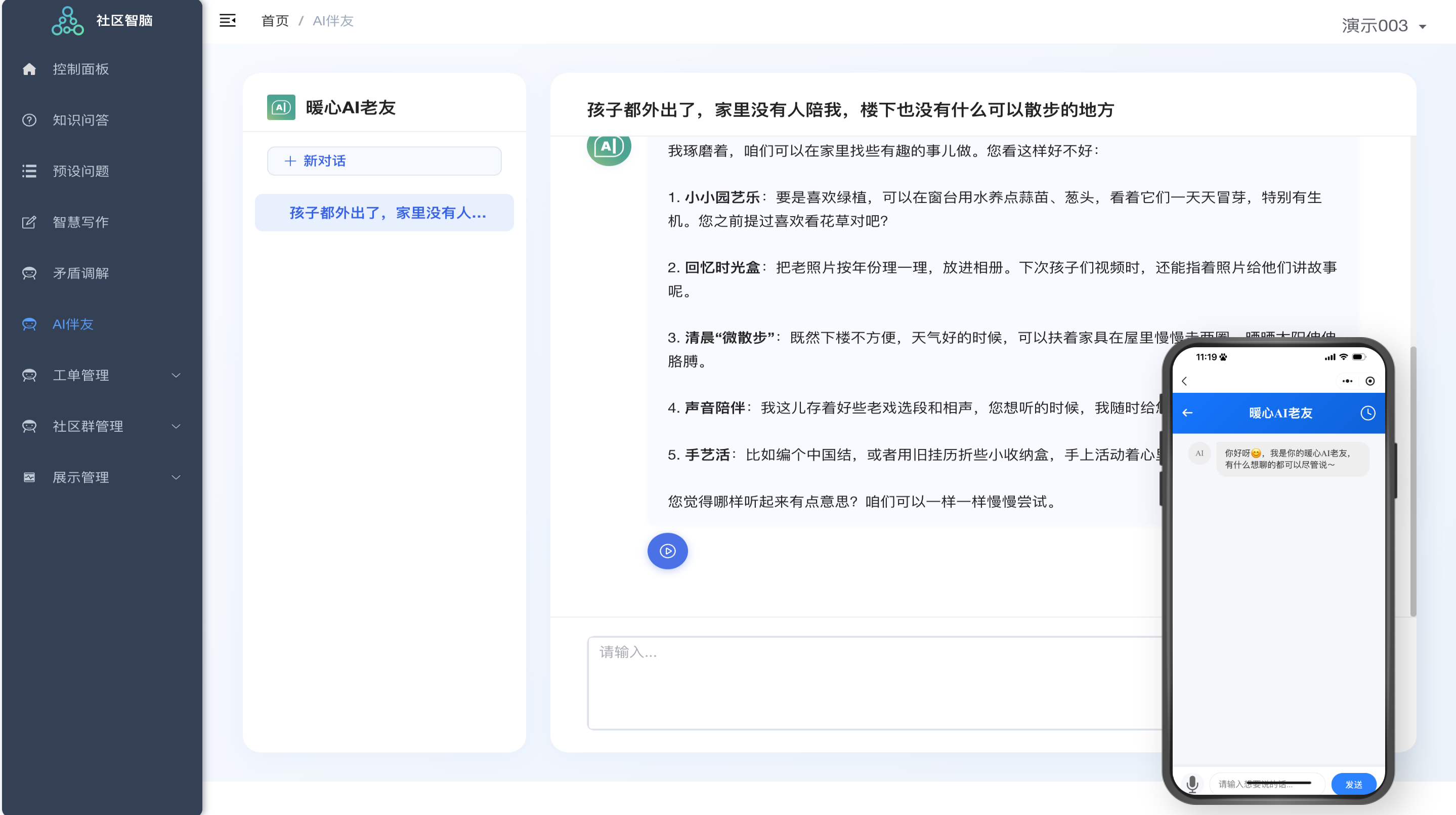Open 知识问答 in the sidebar
This screenshot has height=815, width=1456.
pos(80,120)
